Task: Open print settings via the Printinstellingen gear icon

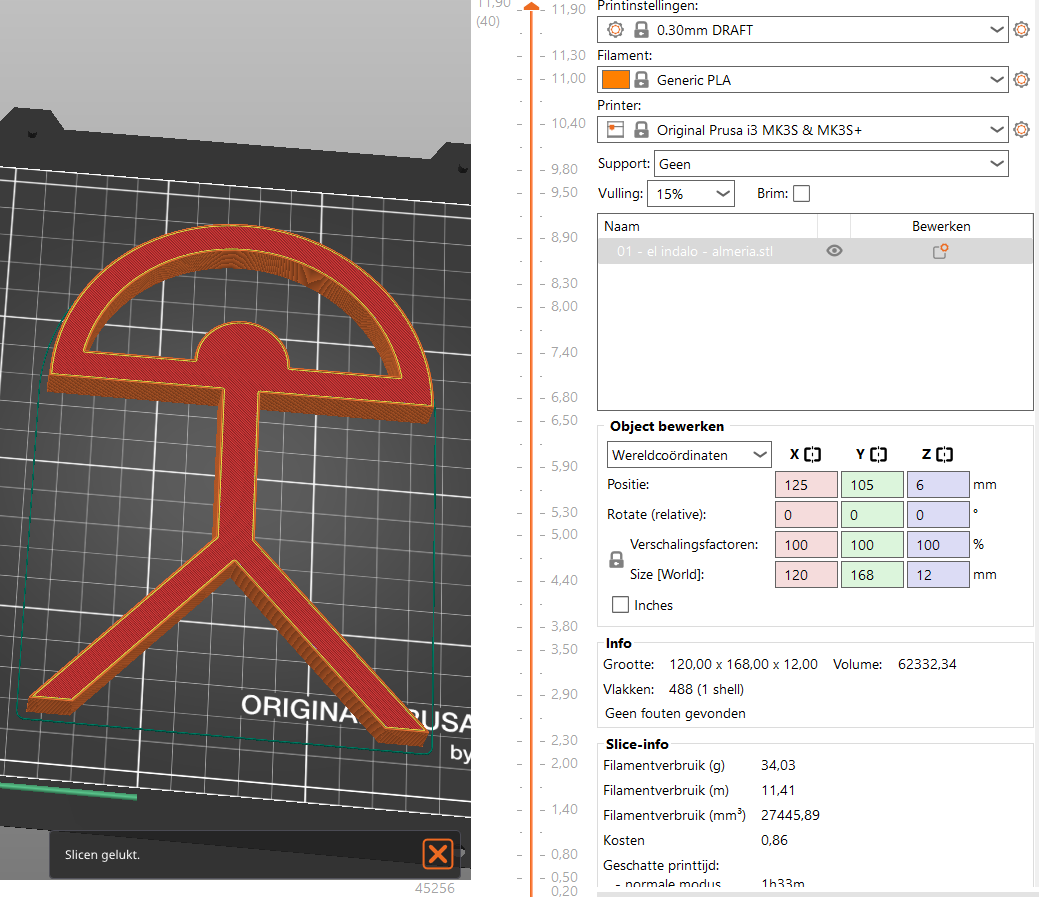Action: coord(1021,30)
